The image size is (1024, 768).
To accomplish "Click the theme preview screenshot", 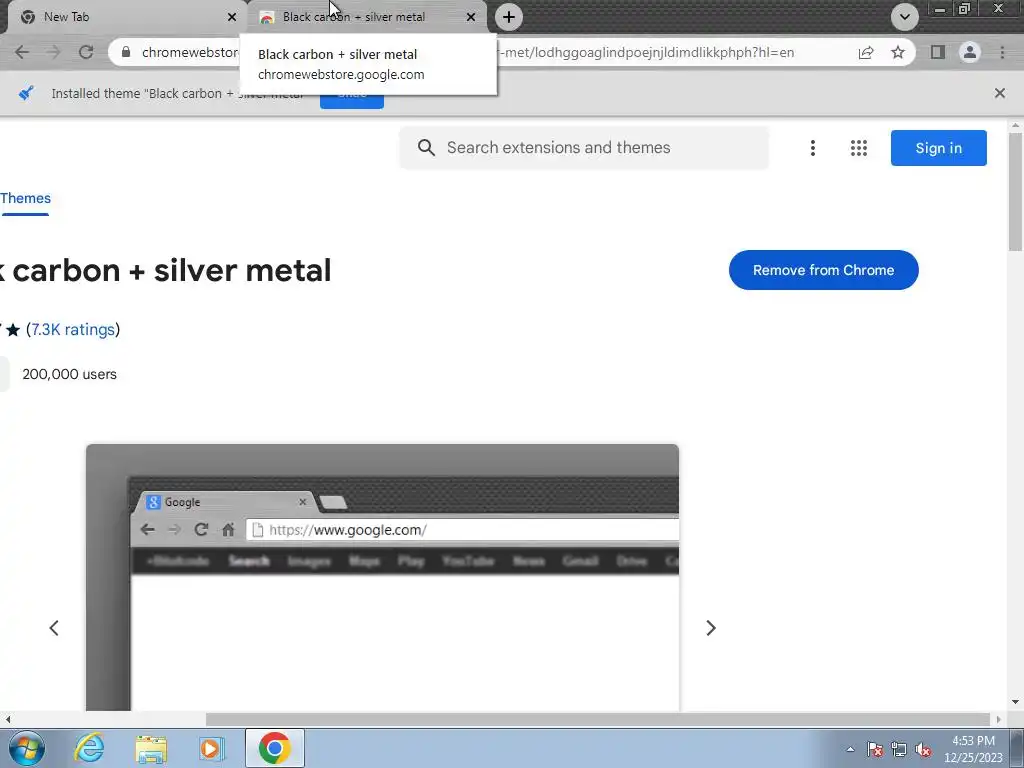I will point(382,577).
